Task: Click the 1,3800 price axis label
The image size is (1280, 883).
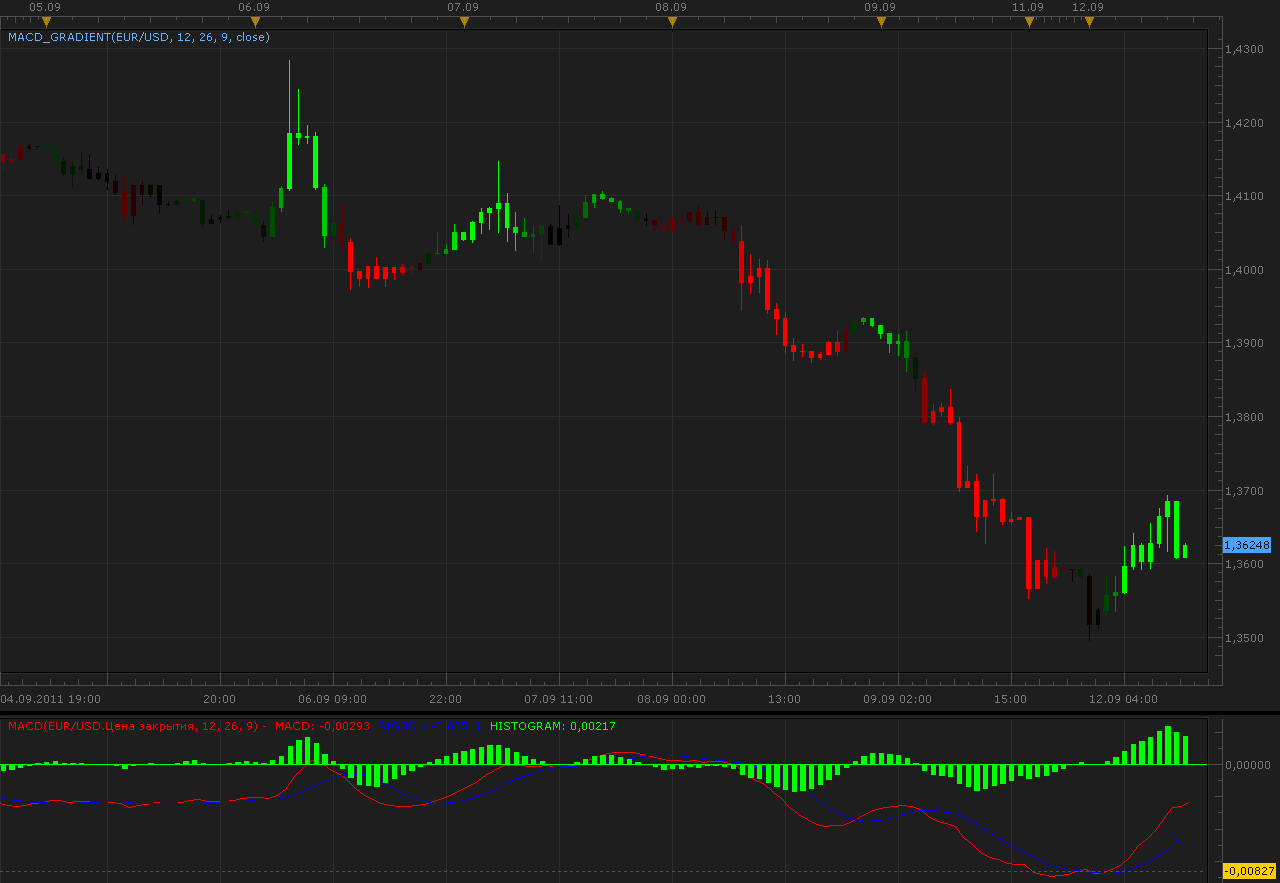Action: [1244, 417]
